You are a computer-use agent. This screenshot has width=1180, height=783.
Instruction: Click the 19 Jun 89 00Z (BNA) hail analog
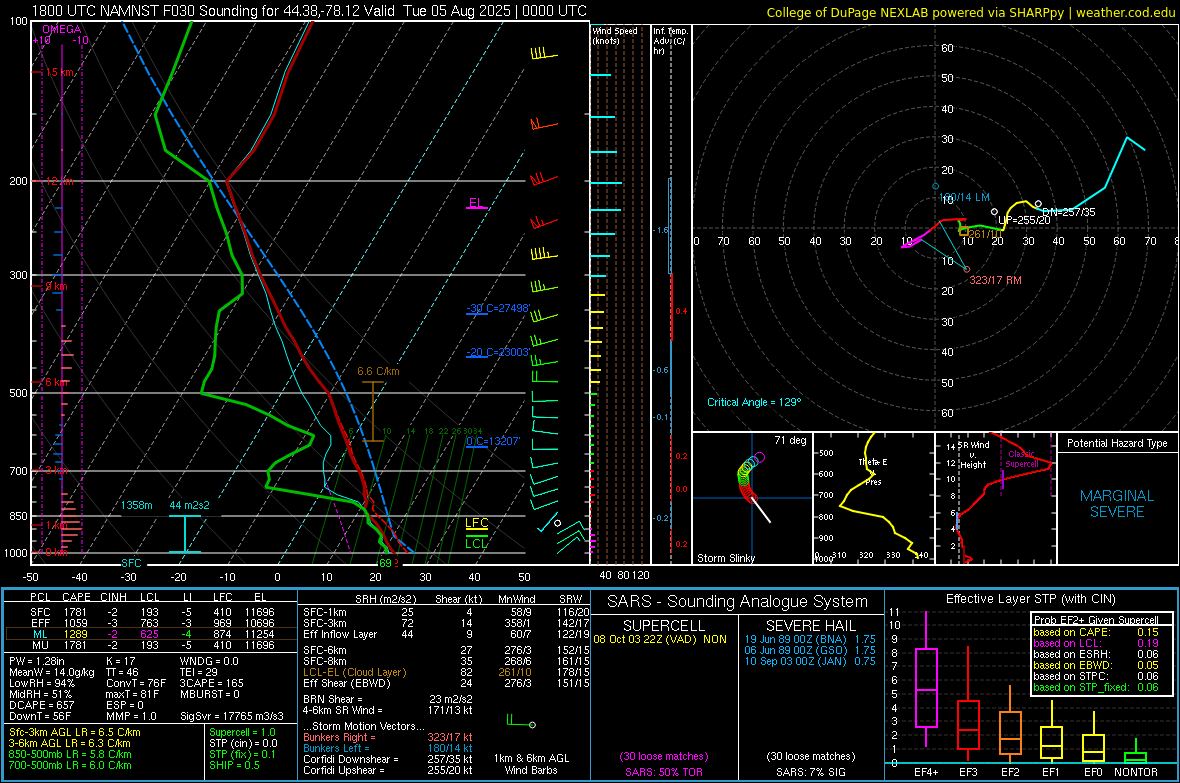coord(810,639)
